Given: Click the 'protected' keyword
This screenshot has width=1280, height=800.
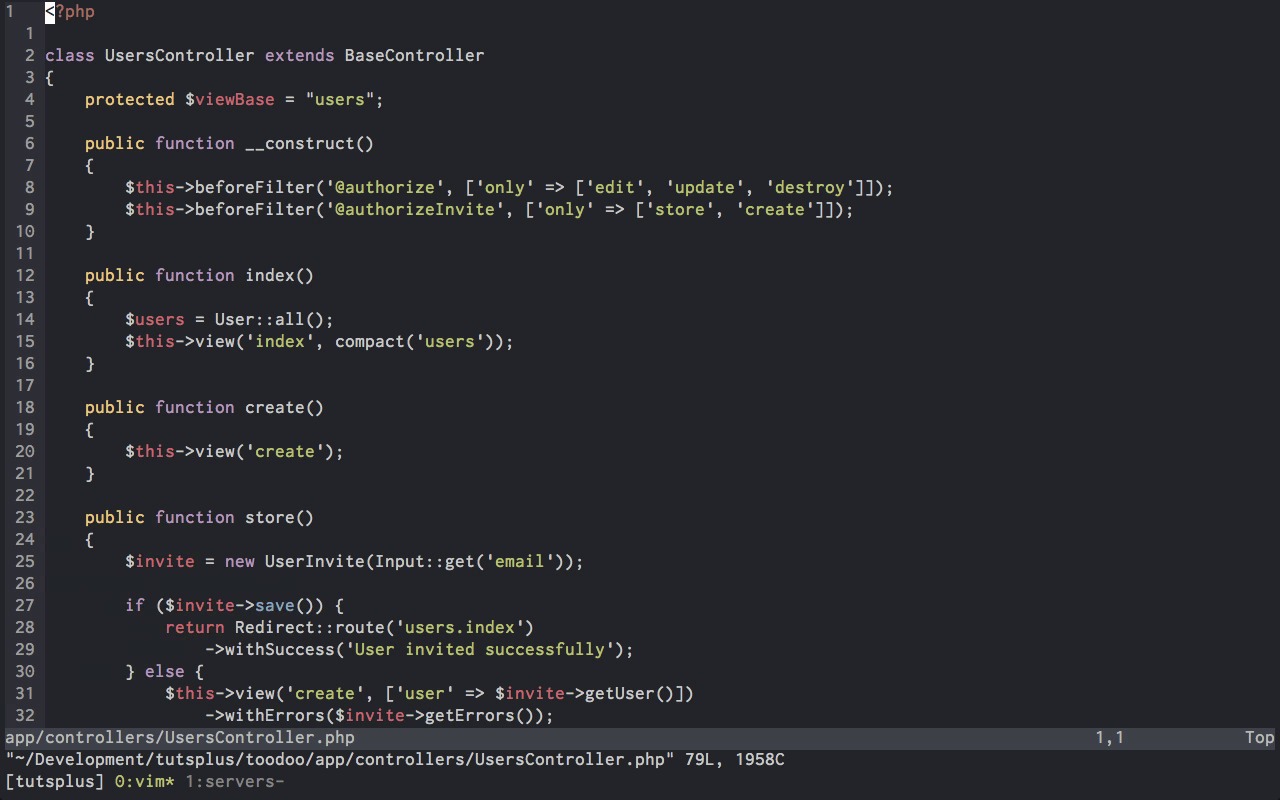Looking at the screenshot, I should pyautogui.click(x=130, y=100).
